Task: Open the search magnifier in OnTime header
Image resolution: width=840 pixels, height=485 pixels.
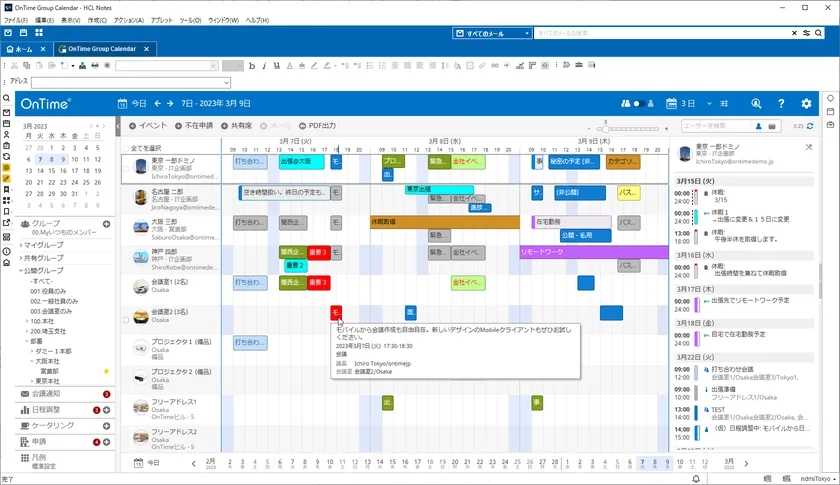Action: (x=756, y=103)
